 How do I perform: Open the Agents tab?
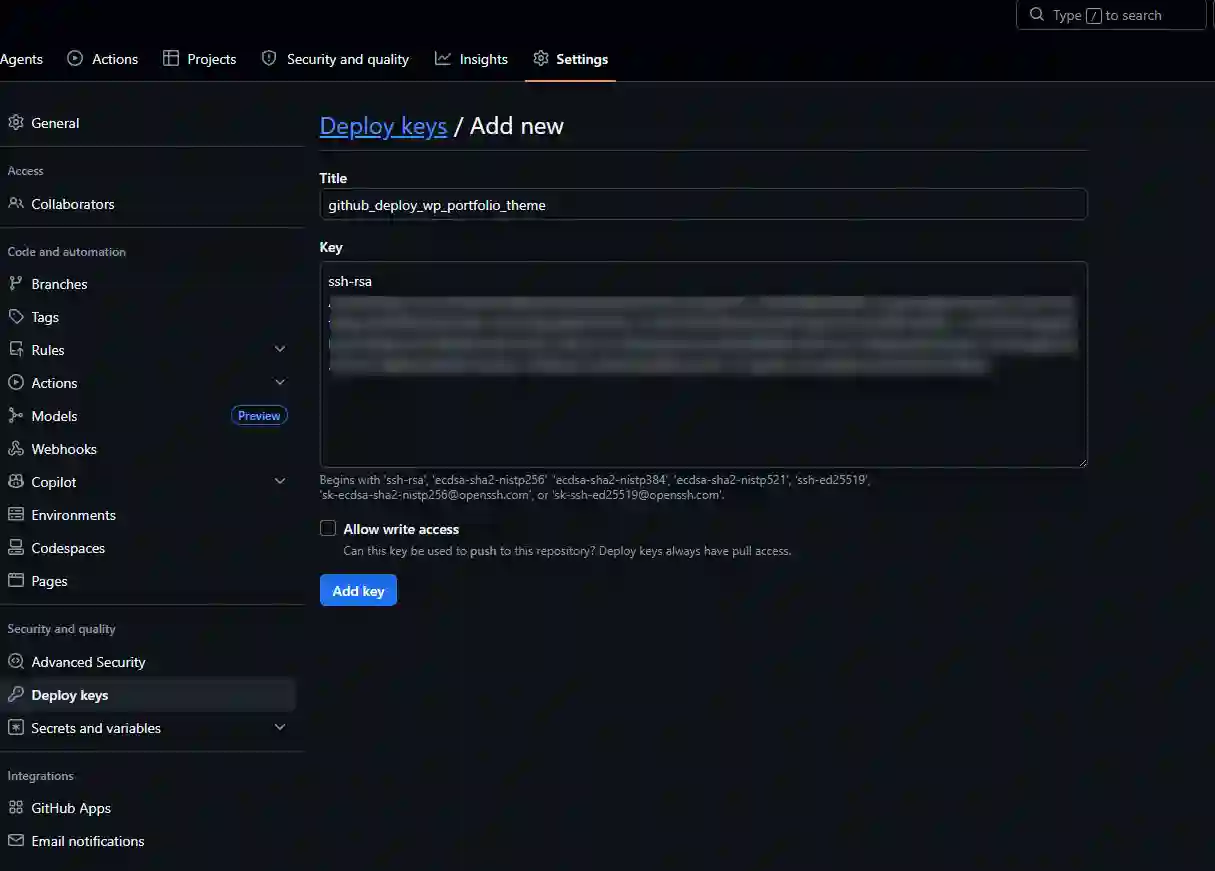pyautogui.click(x=21, y=59)
